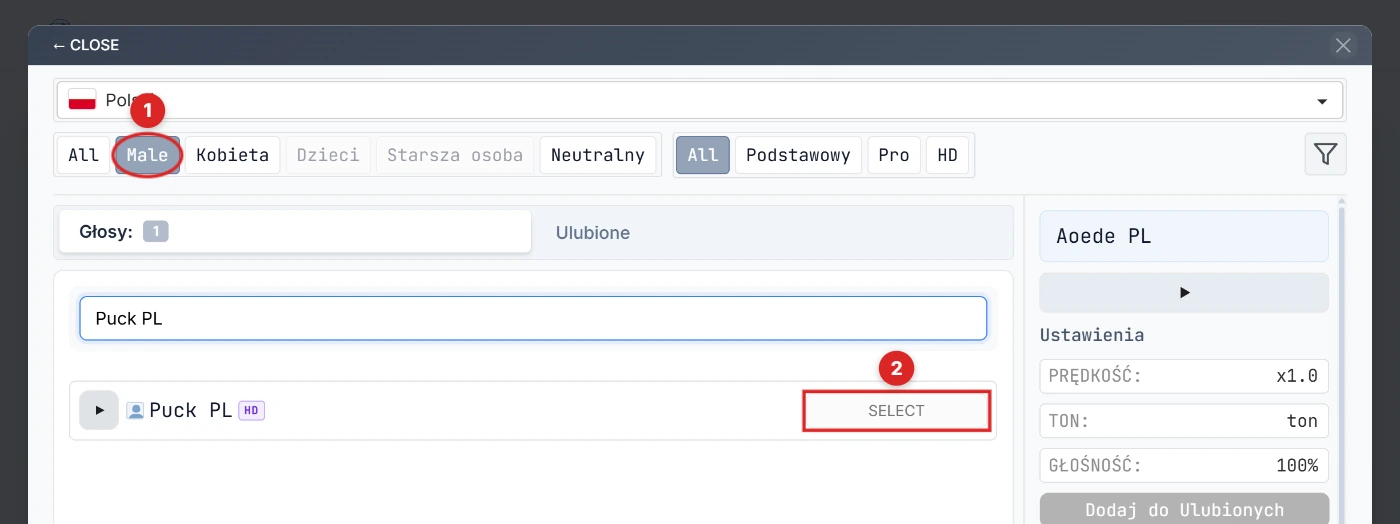This screenshot has height=524, width=1400.
Task: Click Dodaj do Ulubionych button
Action: coord(1184,509)
